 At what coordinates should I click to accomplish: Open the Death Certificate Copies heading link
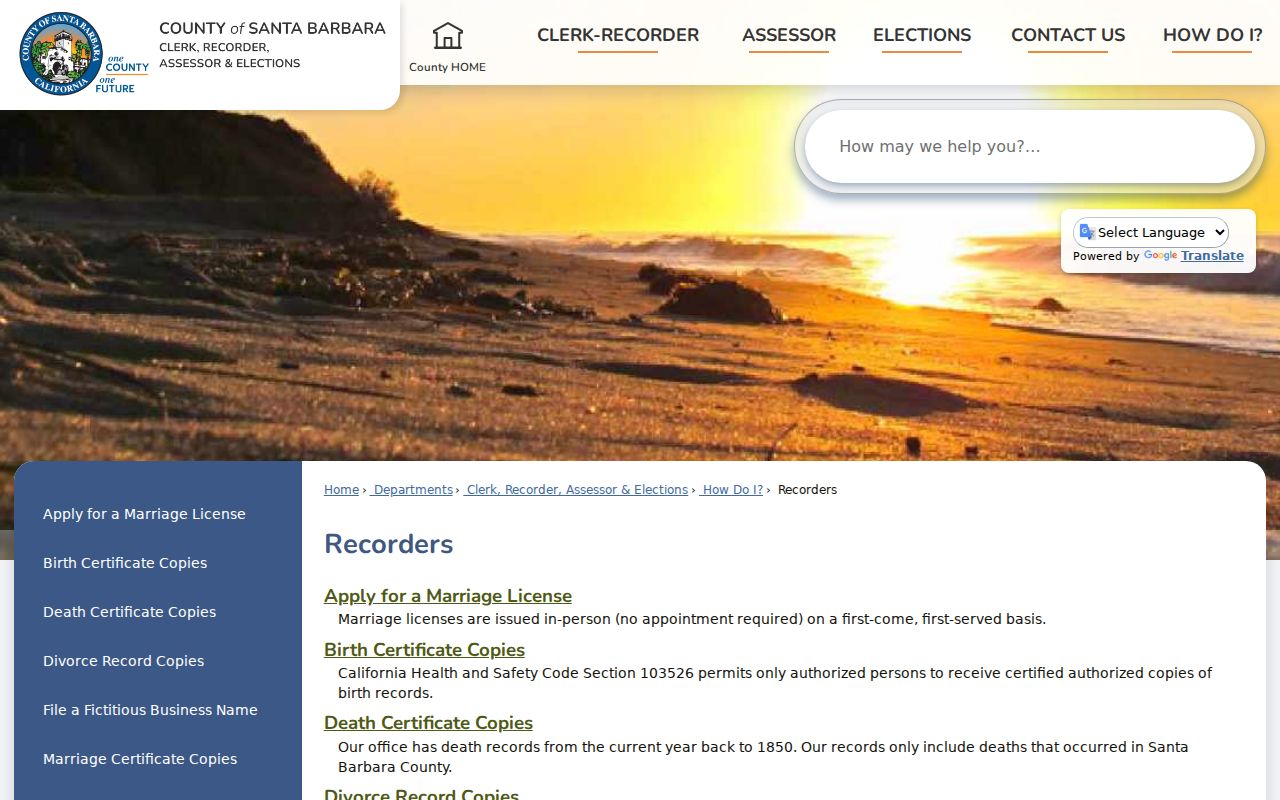tap(428, 723)
